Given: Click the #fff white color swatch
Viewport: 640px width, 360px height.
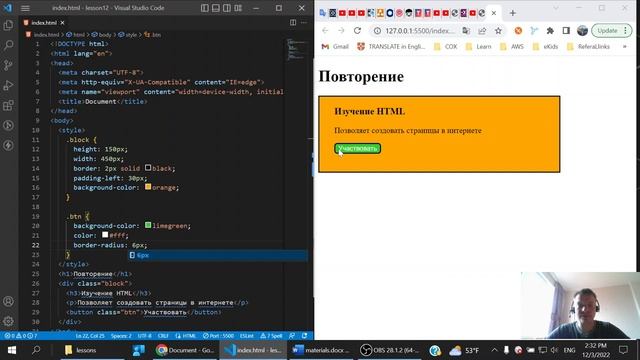Looking at the screenshot, I should tap(105, 235).
